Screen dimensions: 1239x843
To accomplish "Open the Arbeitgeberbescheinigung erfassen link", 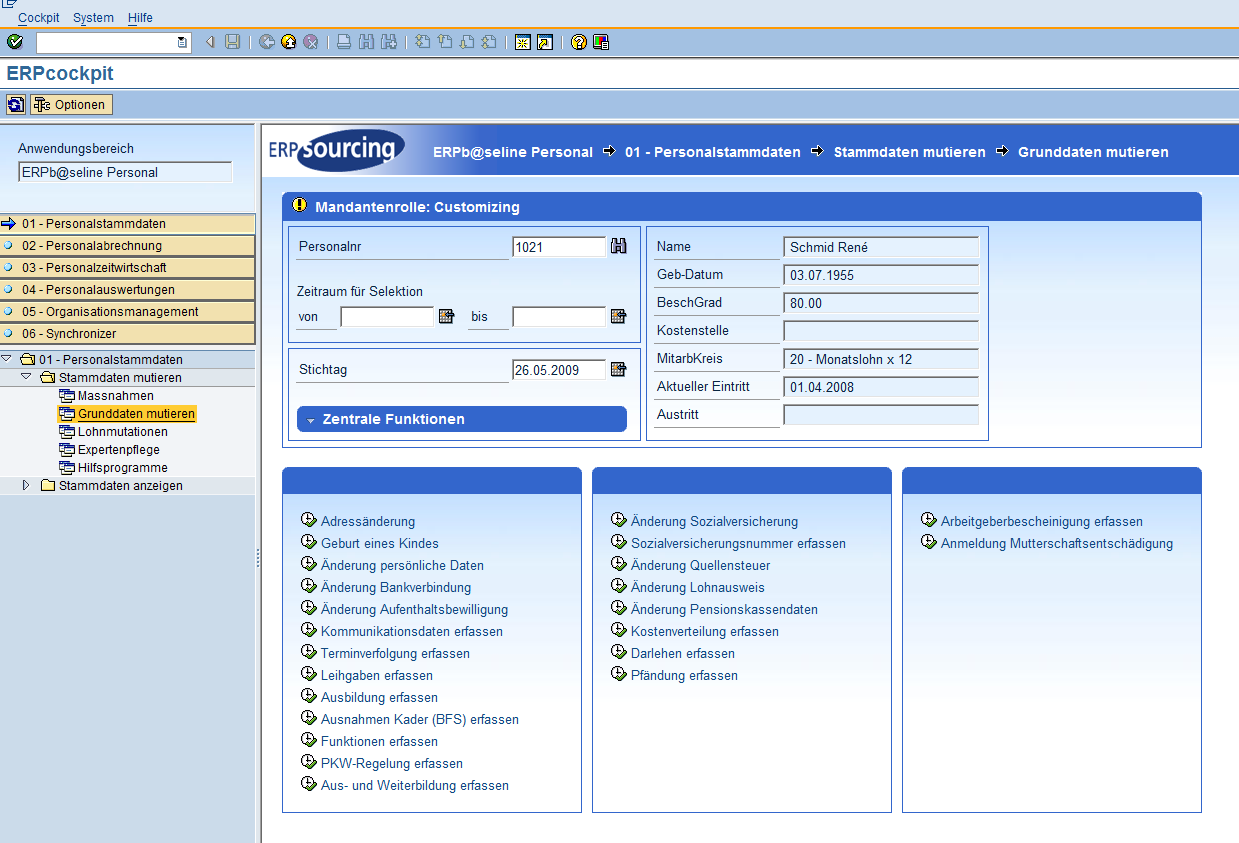I will 1042,521.
